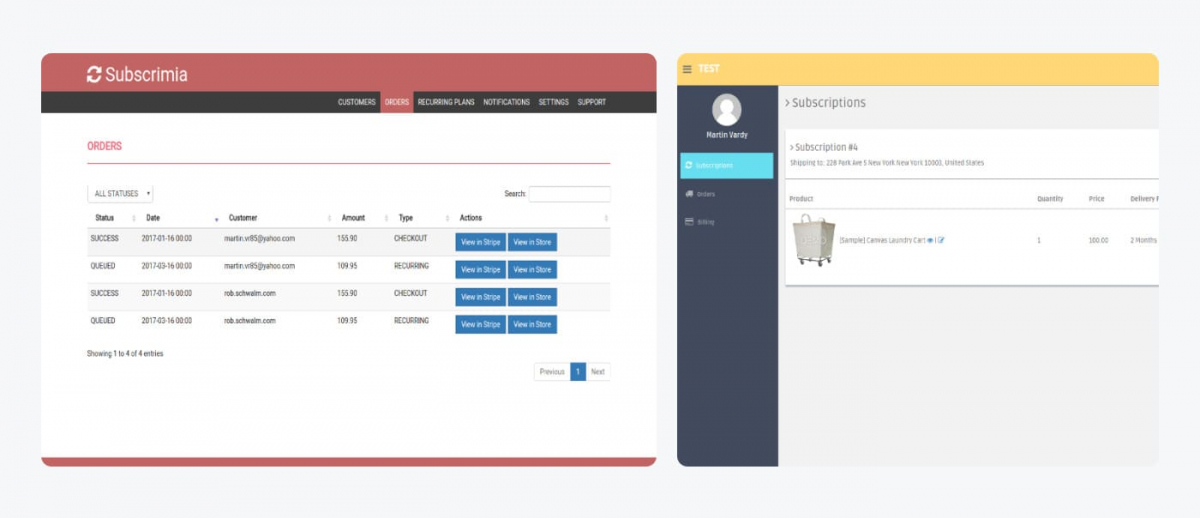Click the truck icon next to Orders in sidebar
Viewport: 1200px width, 518px height.
[688, 193]
